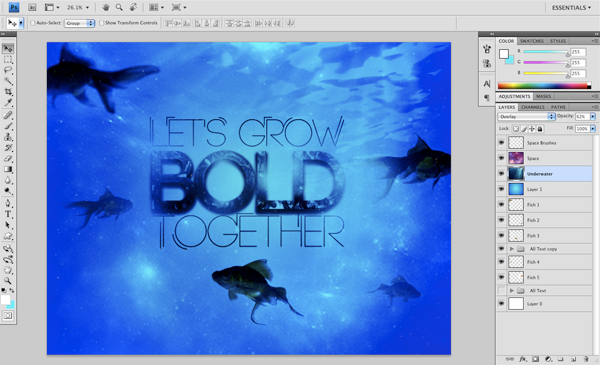Select the Horizontal Type tool
Image resolution: width=600 pixels, height=365 pixels.
tap(8, 214)
